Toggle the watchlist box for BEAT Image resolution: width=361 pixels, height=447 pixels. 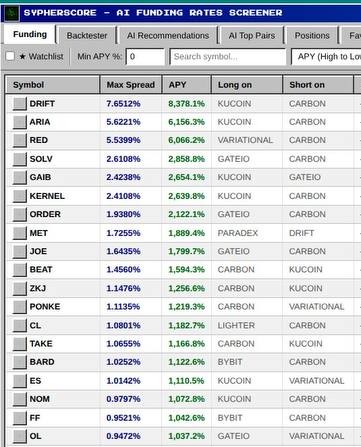[19, 270]
